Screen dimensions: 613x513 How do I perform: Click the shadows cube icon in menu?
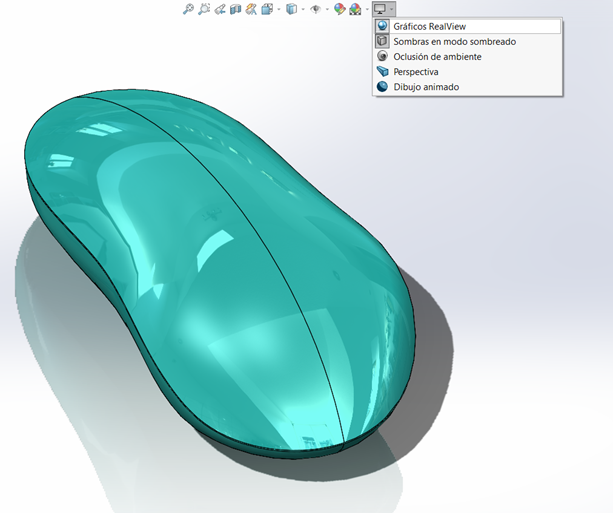coord(382,41)
